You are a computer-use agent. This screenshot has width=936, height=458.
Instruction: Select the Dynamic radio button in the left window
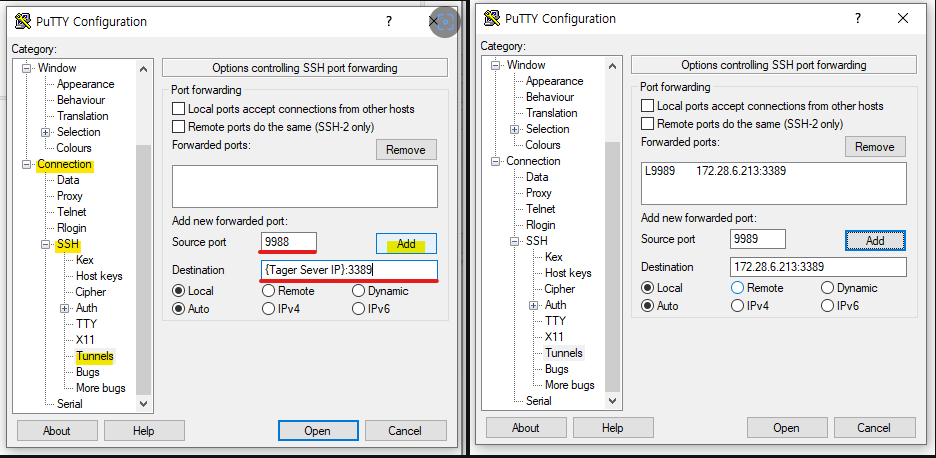[x=359, y=291]
